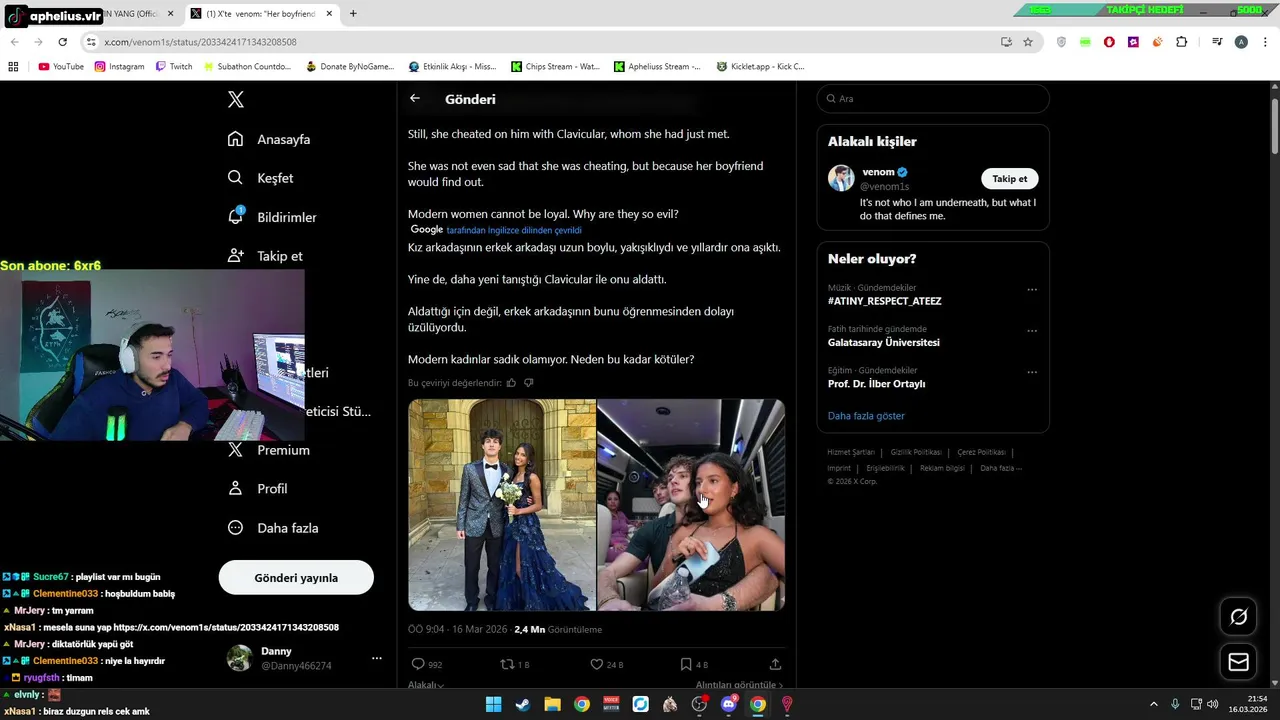Open options for #ATINY_RESPECT_ATEEZ trend
The height and width of the screenshot is (720, 1280).
(x=1032, y=290)
